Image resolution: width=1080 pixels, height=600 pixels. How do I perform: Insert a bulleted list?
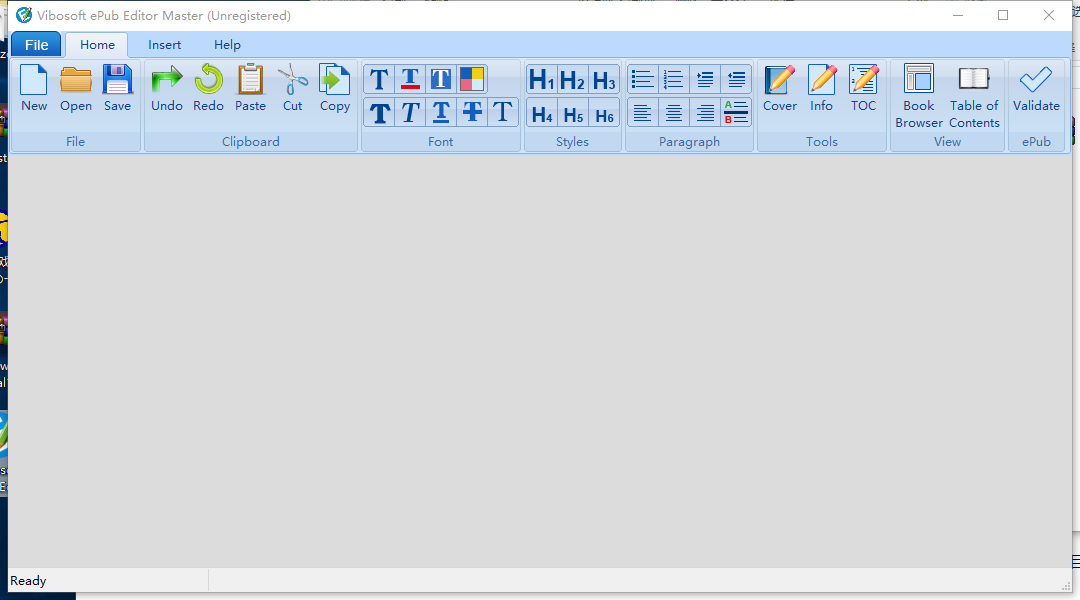(642, 78)
